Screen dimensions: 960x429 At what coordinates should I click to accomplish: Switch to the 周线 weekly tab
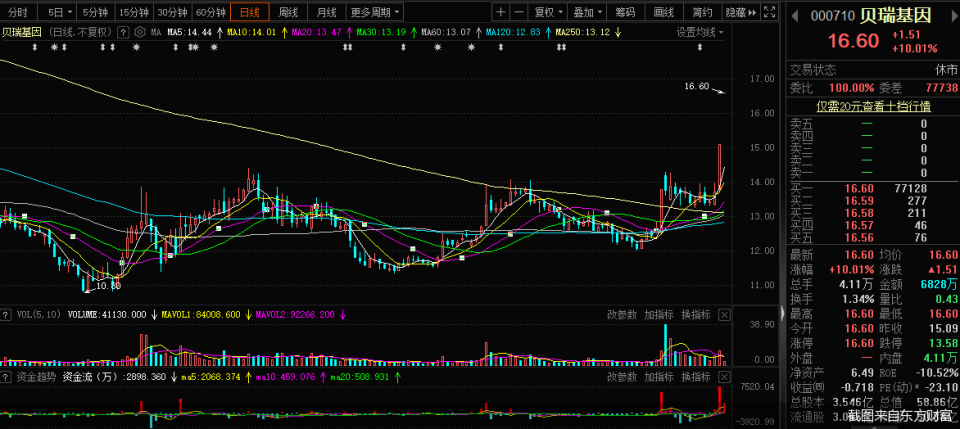[288, 12]
